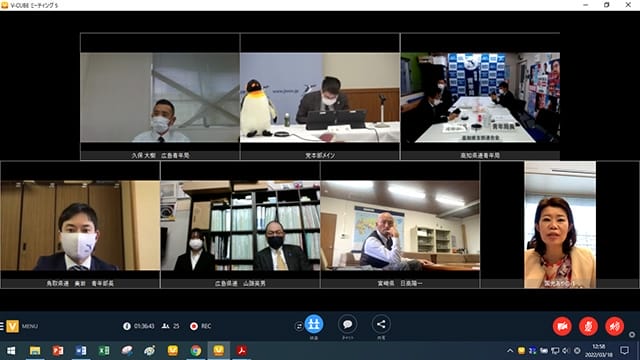Screen dimensions: 640x360
Task: Open Google Chrome from the taskbar
Action: (196, 351)
